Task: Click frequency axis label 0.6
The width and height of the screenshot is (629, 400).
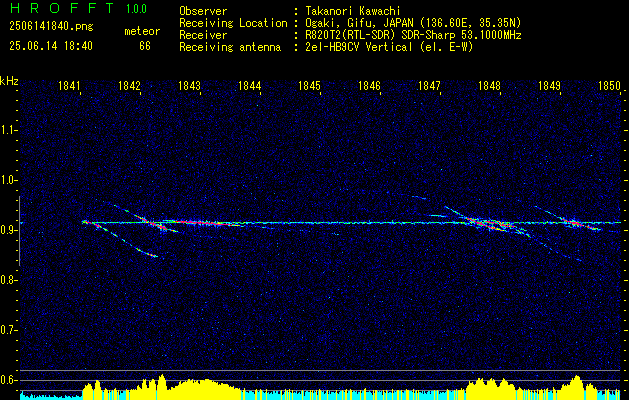Action: coord(9,380)
